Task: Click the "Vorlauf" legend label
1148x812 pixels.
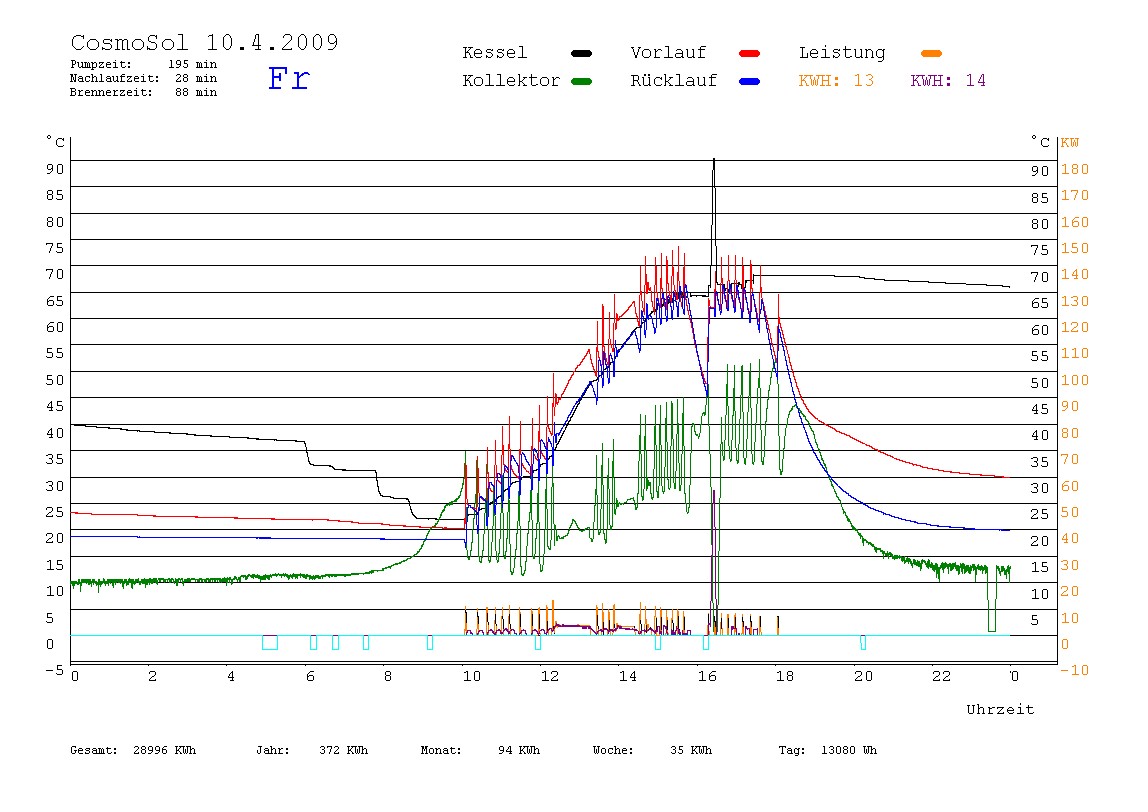Action: 668,53
